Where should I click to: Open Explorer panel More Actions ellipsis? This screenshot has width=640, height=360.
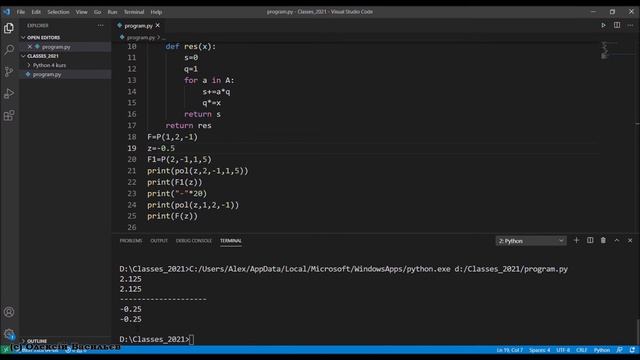(100, 25)
